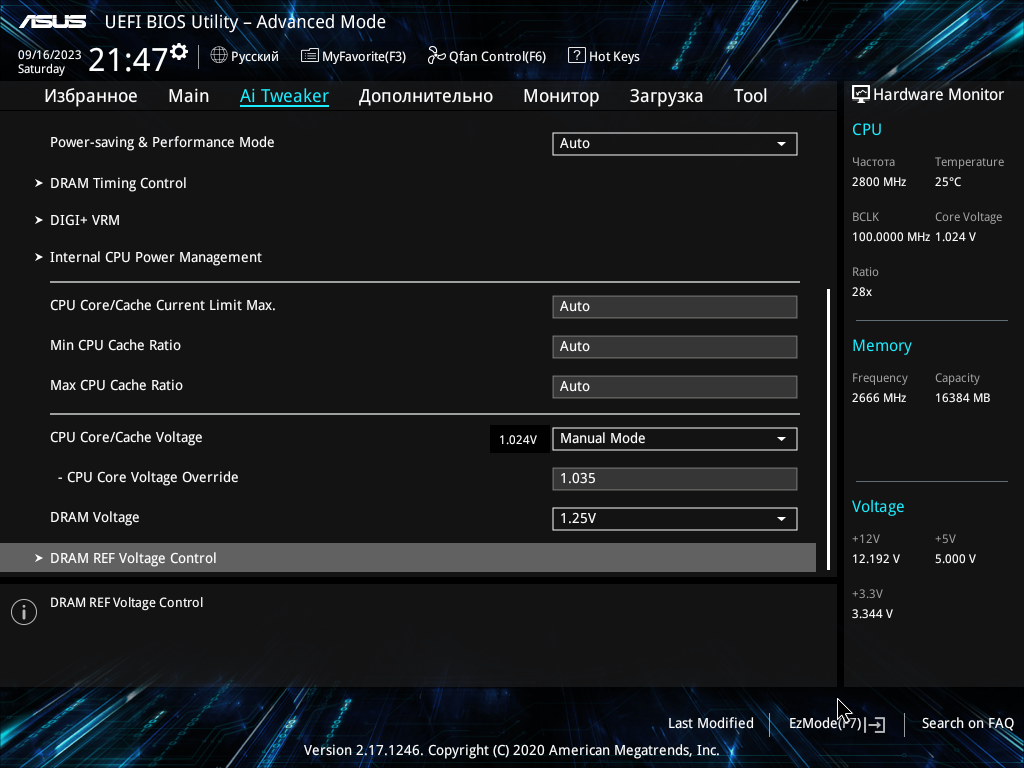Screen dimensions: 1024x768
Task: Expand DRAM Timing Control submenu
Action: (x=118, y=183)
